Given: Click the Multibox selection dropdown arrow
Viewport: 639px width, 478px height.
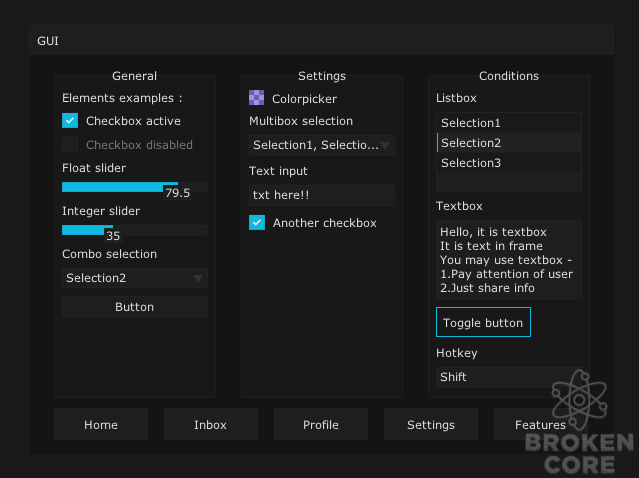Looking at the screenshot, I should pos(385,145).
